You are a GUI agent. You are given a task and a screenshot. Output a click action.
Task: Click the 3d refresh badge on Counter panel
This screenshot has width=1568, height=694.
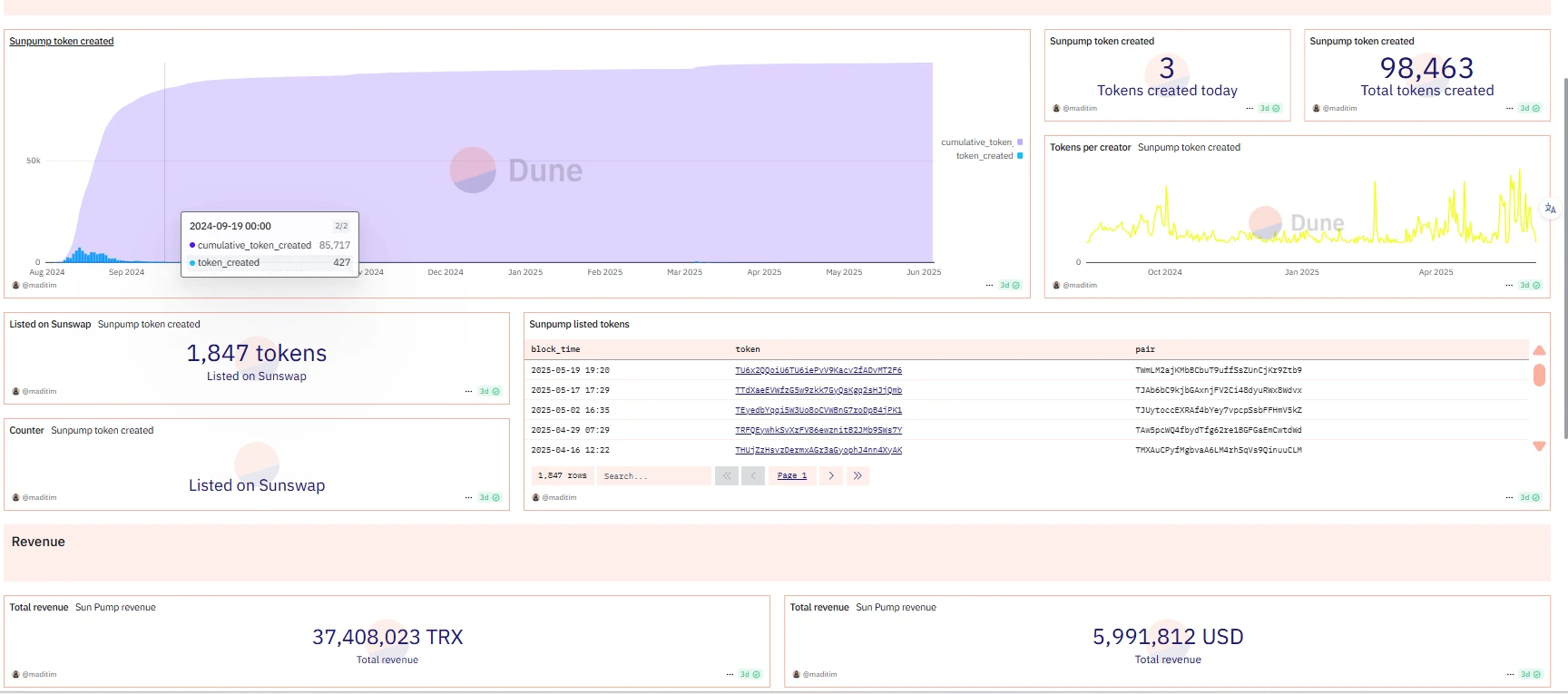[490, 497]
